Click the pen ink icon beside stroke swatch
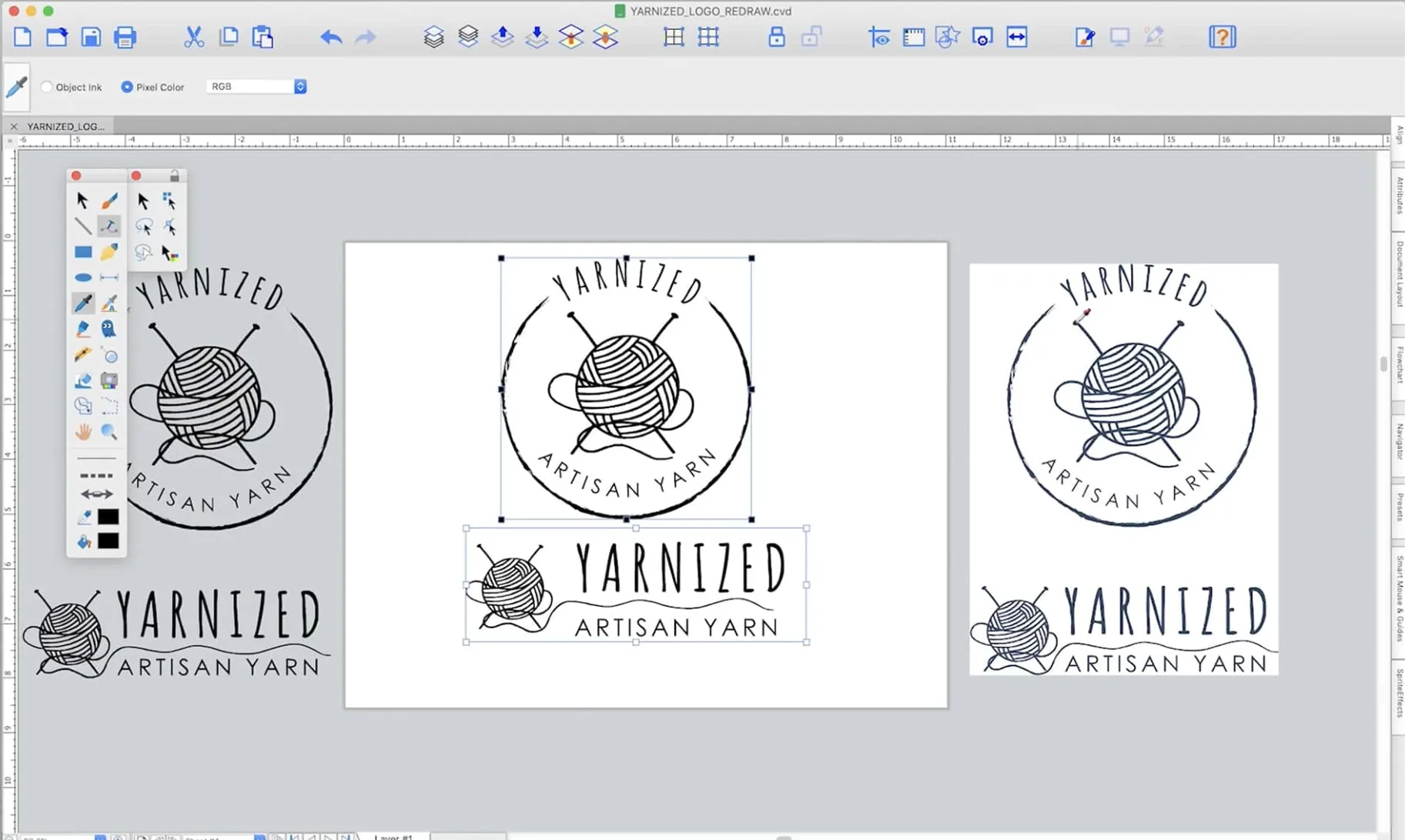 click(84, 517)
